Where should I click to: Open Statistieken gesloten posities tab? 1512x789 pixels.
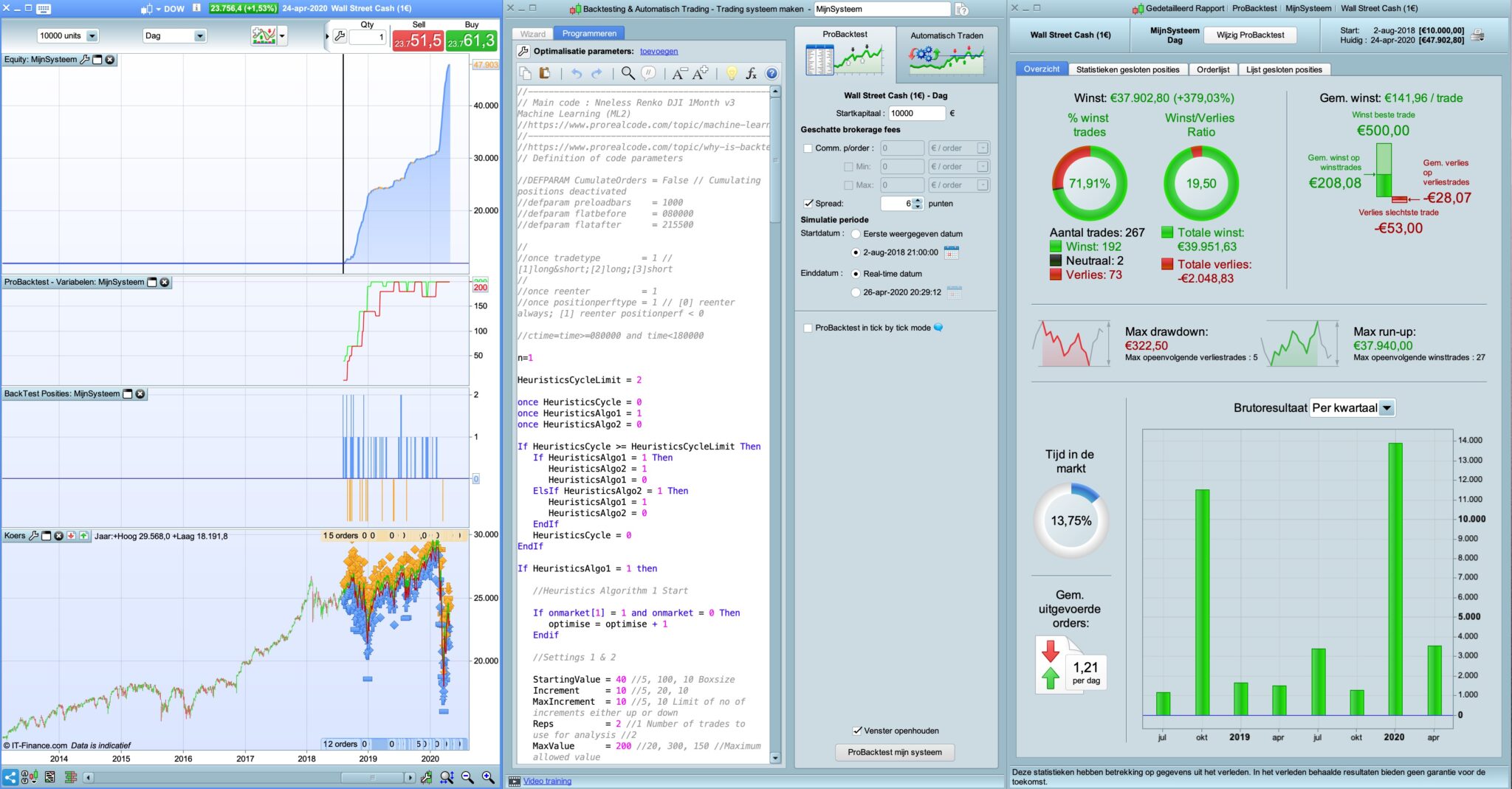pos(1127,69)
